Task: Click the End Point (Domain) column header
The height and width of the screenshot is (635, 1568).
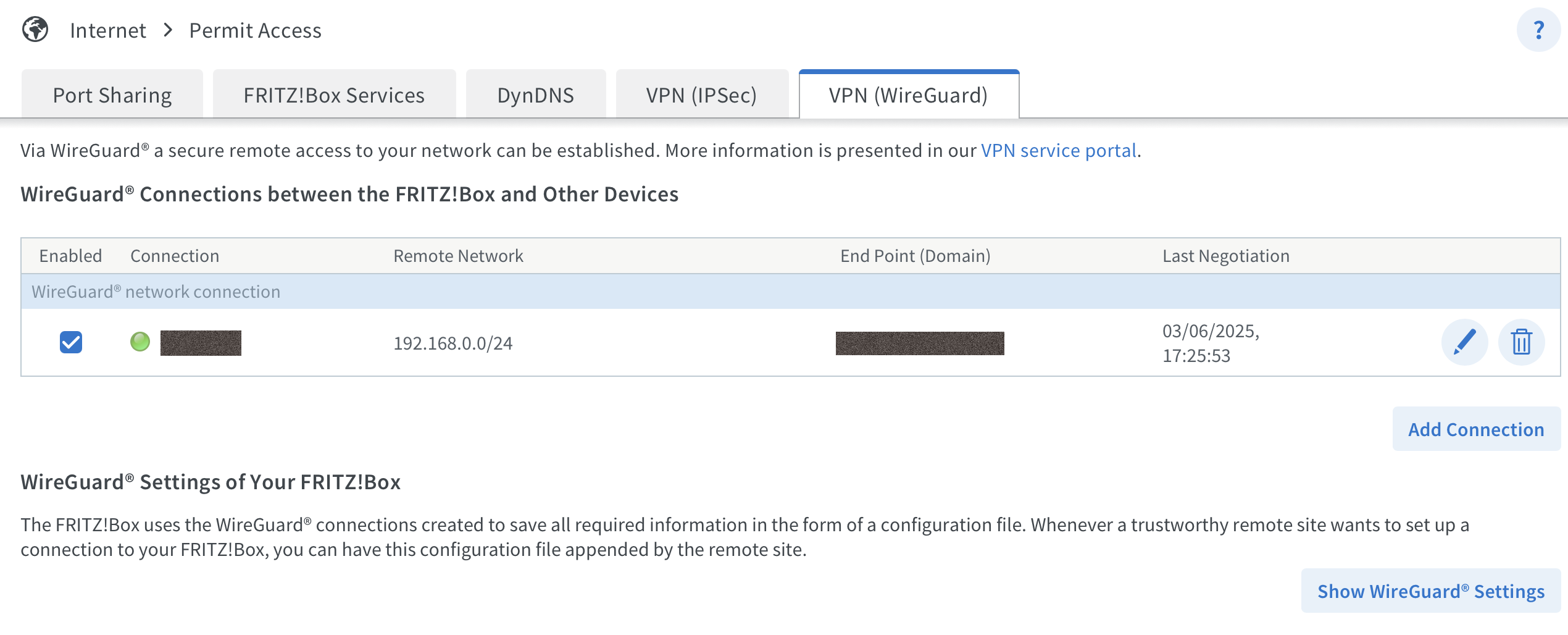Action: point(915,256)
